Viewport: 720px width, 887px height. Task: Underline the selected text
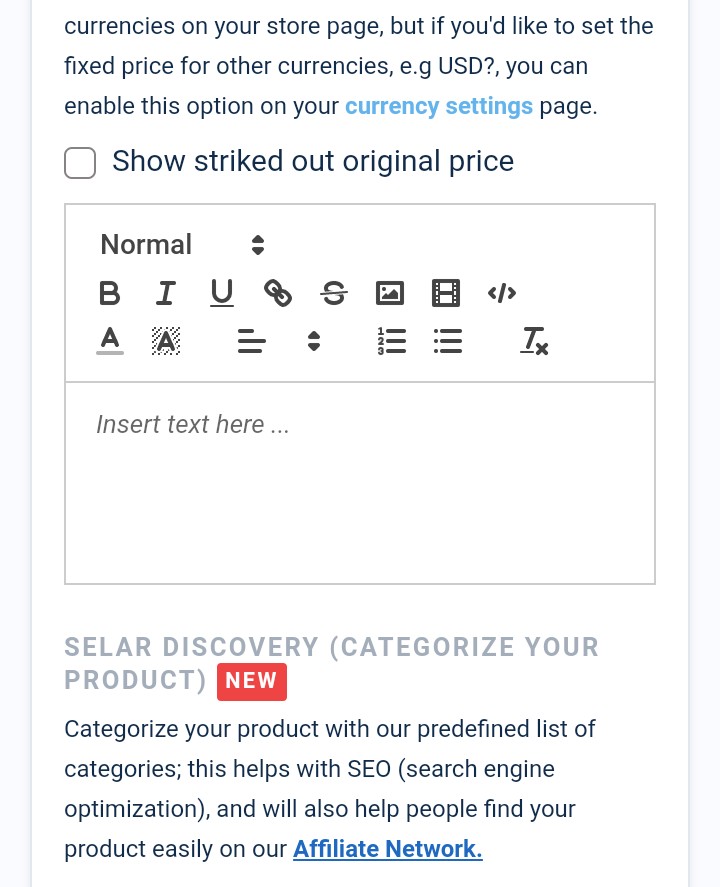point(221,293)
